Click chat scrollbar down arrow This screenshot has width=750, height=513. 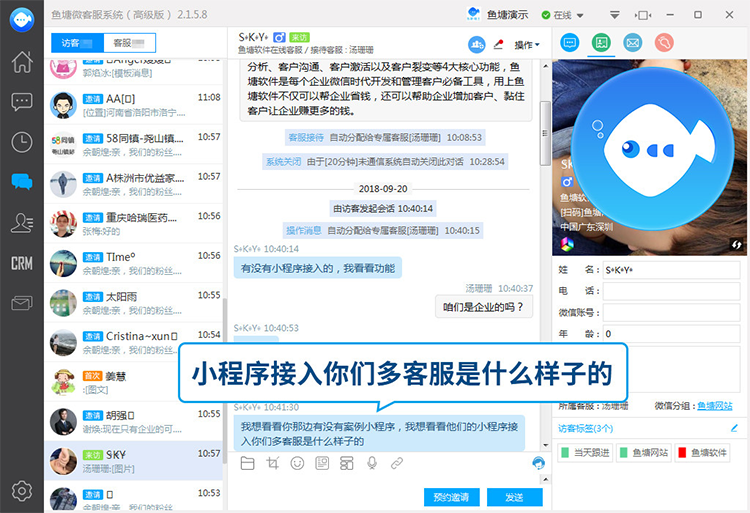pyautogui.click(x=545, y=445)
